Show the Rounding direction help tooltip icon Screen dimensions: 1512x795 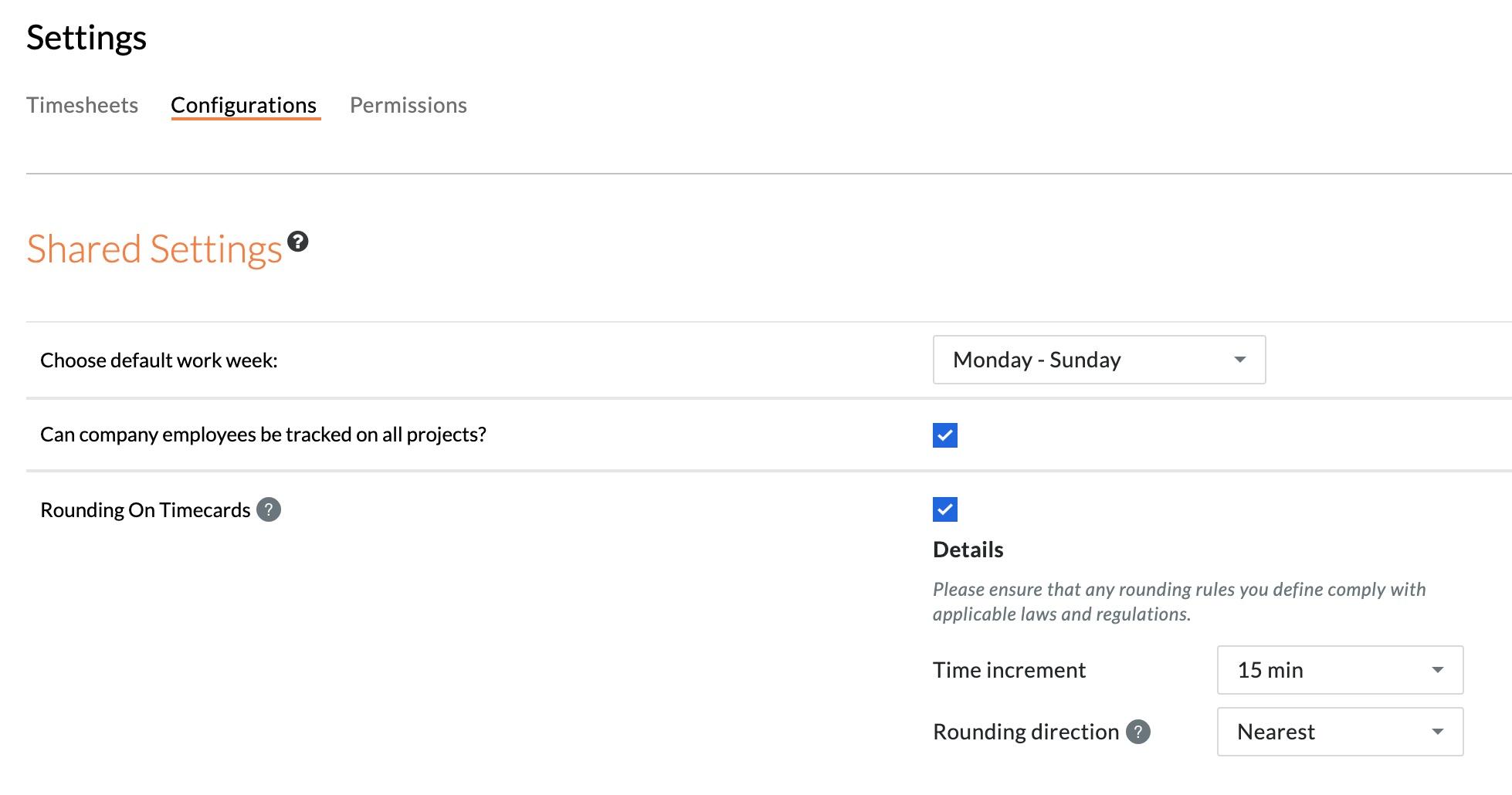(1138, 732)
